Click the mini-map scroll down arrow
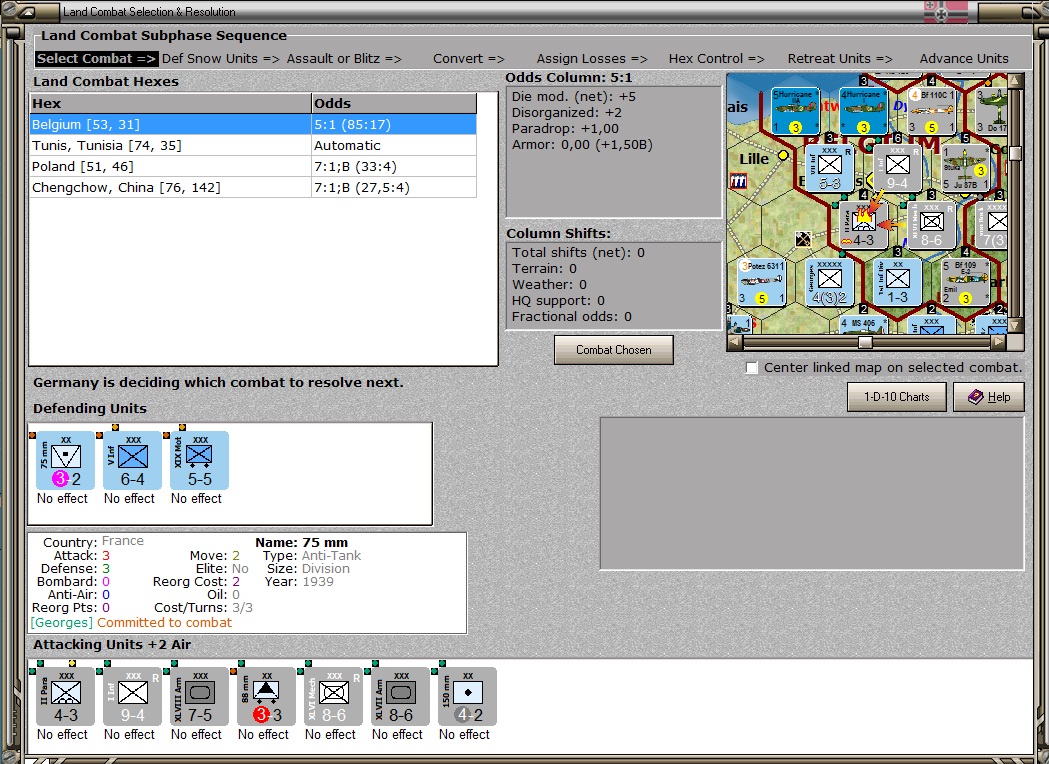Screen dimensions: 1049x764 [1015, 325]
